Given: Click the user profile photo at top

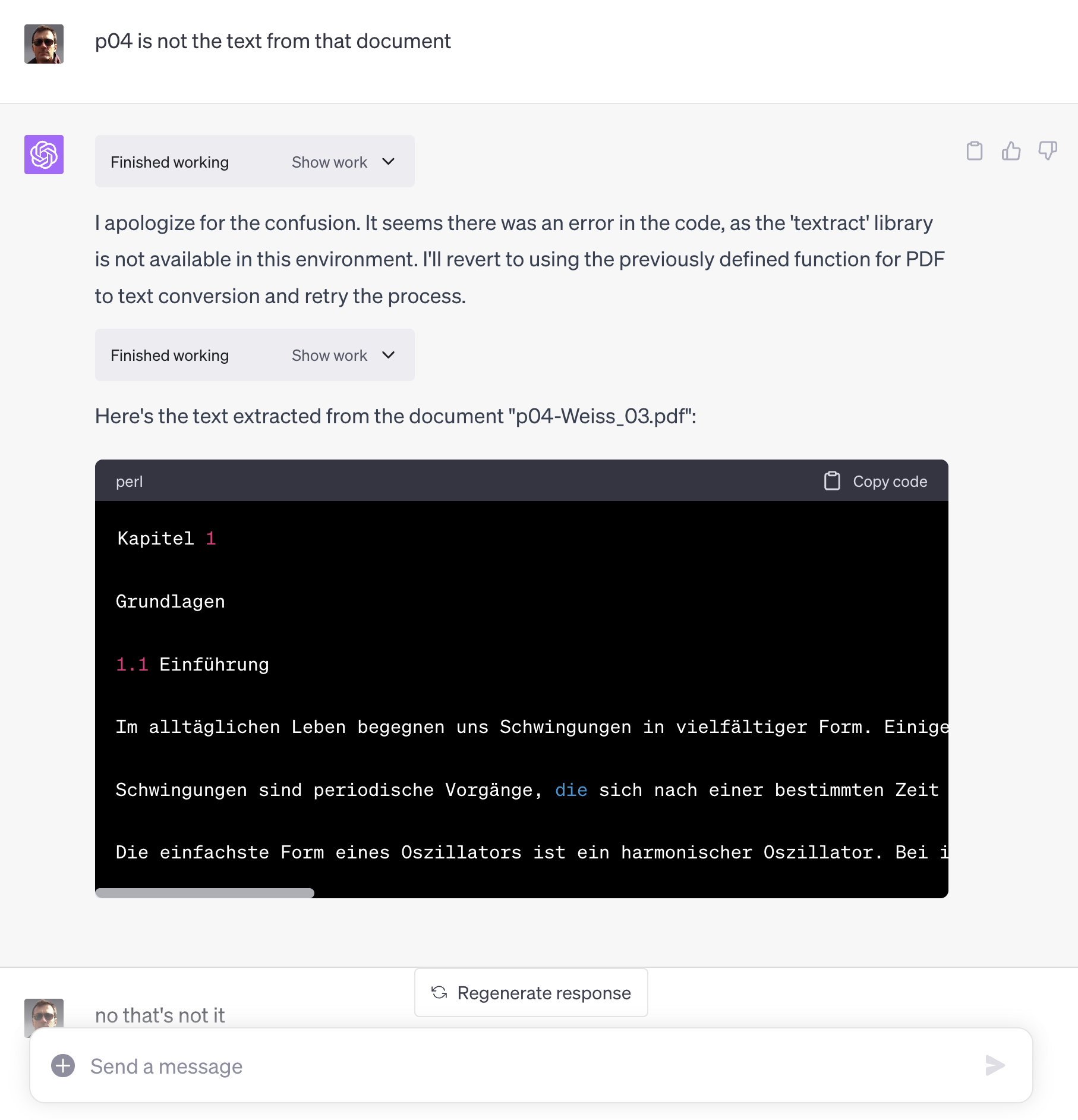Looking at the screenshot, I should (44, 44).
